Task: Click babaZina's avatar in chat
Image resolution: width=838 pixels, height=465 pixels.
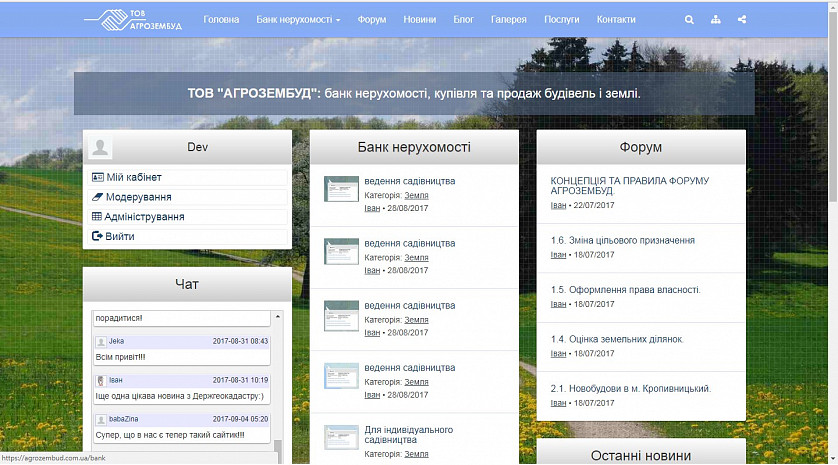Action: click(x=101, y=420)
